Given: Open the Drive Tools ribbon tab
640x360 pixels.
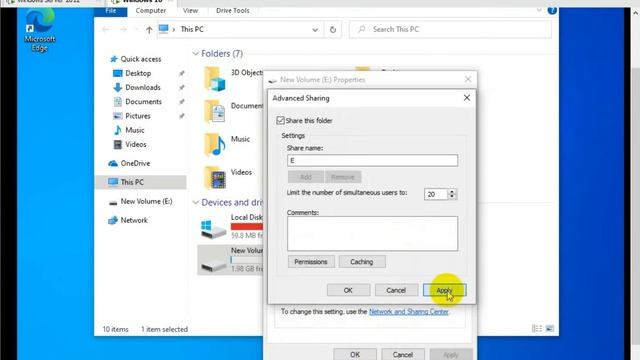Looking at the screenshot, I should tap(233, 11).
